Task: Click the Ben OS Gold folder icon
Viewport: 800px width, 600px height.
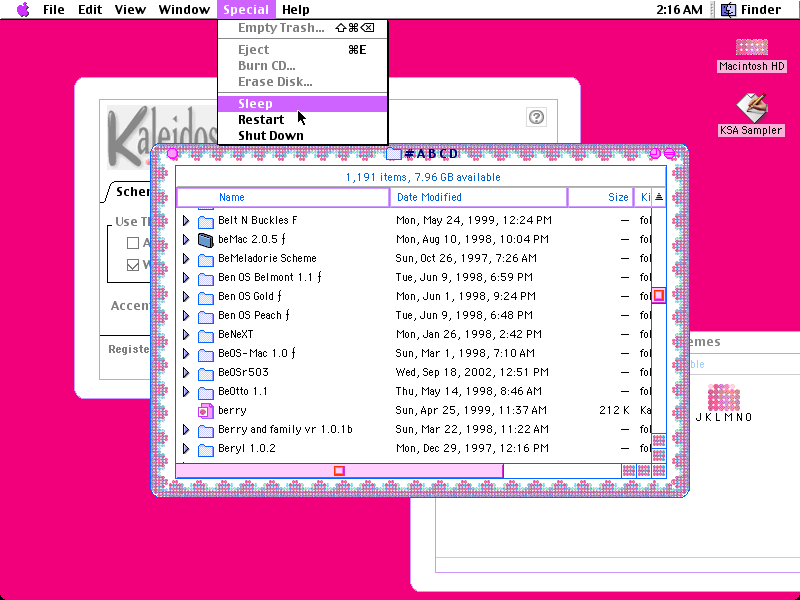Action: pyautogui.click(x=206, y=297)
